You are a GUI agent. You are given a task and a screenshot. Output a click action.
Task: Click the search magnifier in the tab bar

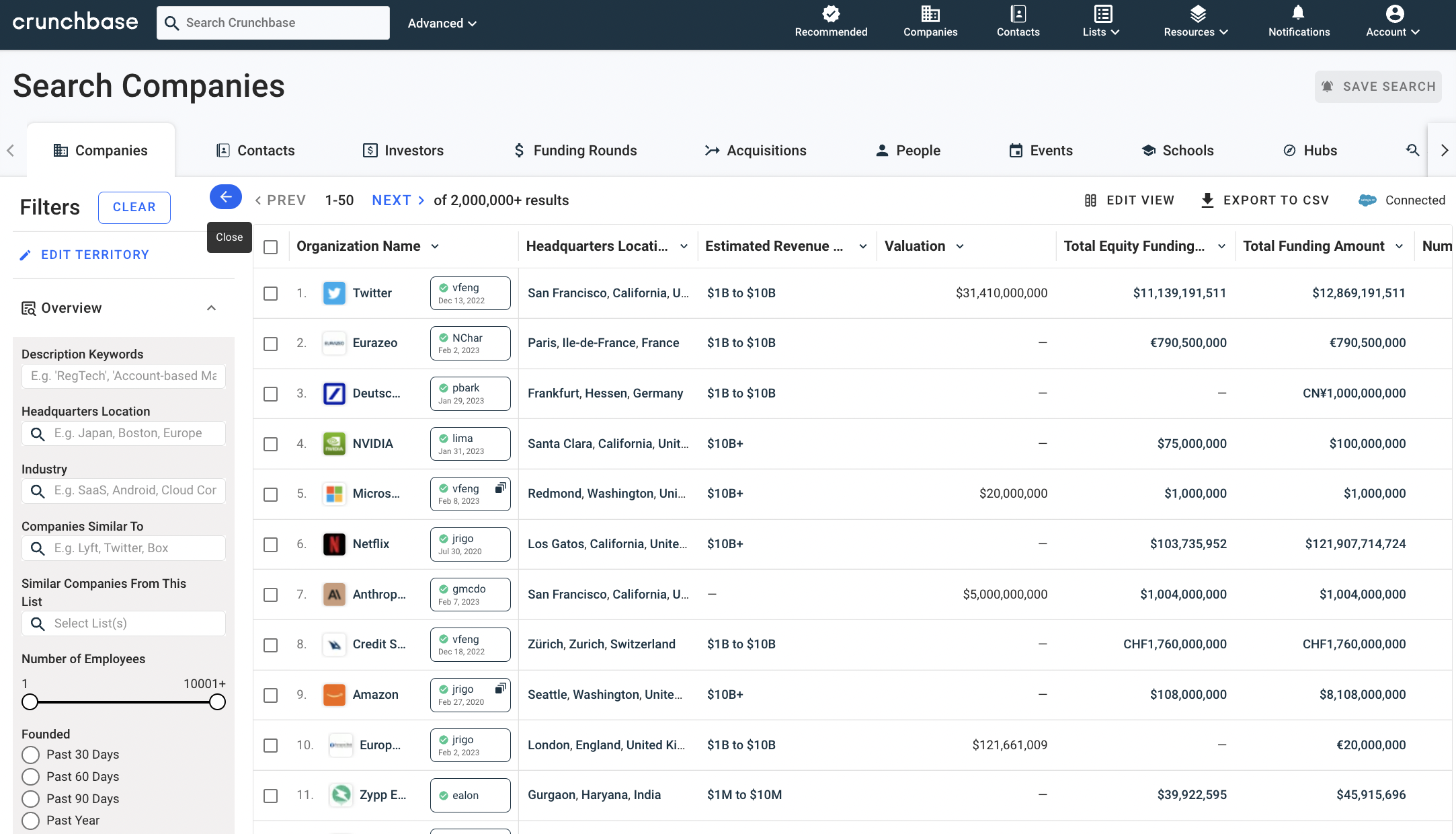[x=1412, y=150]
